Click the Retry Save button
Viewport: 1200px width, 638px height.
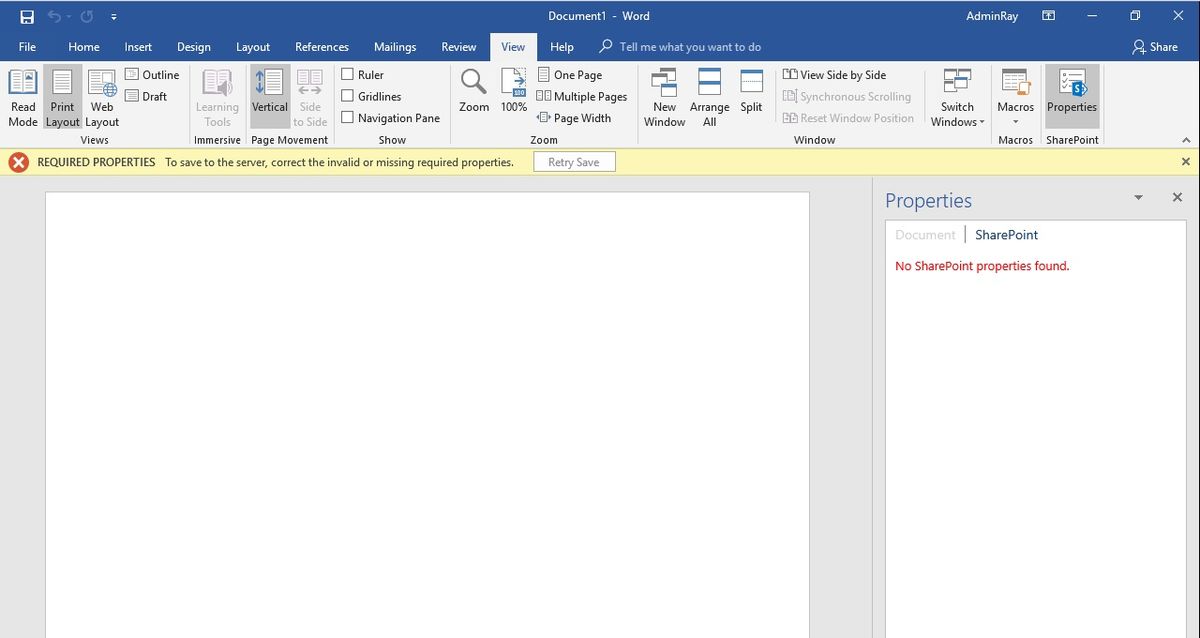coord(574,161)
